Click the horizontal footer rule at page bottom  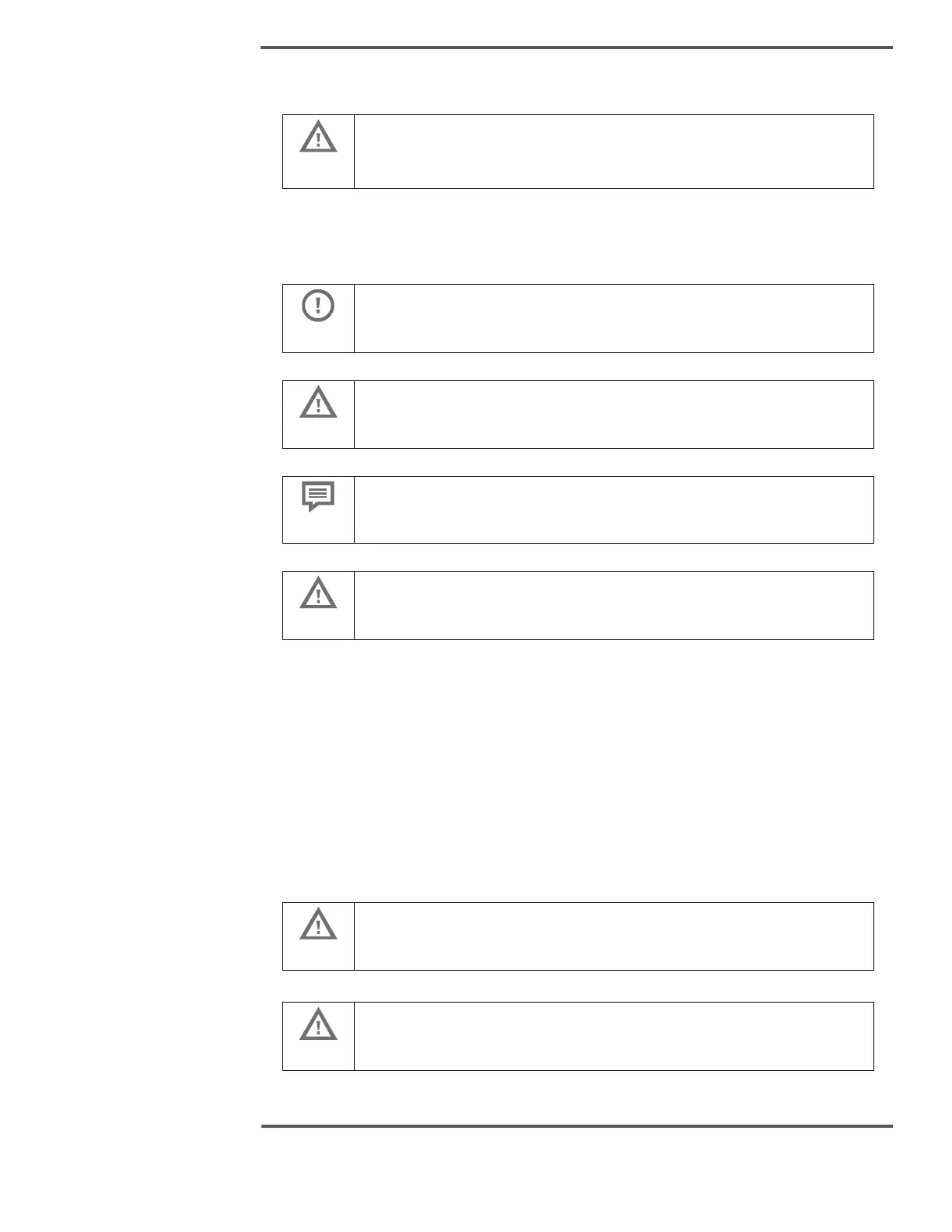(577, 1125)
